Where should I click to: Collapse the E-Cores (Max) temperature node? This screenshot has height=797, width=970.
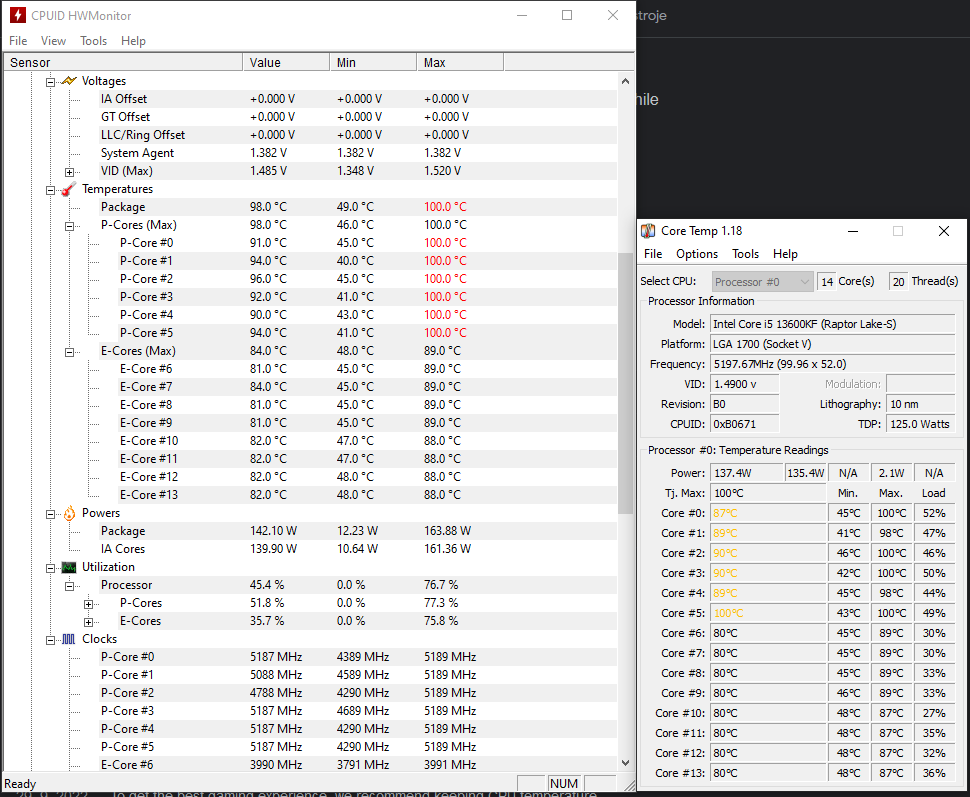[x=70, y=351]
